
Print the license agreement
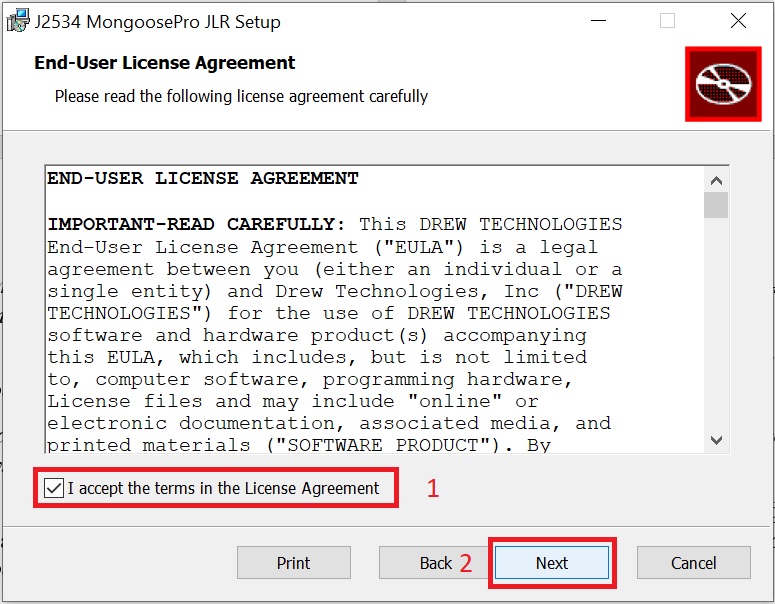pos(294,562)
